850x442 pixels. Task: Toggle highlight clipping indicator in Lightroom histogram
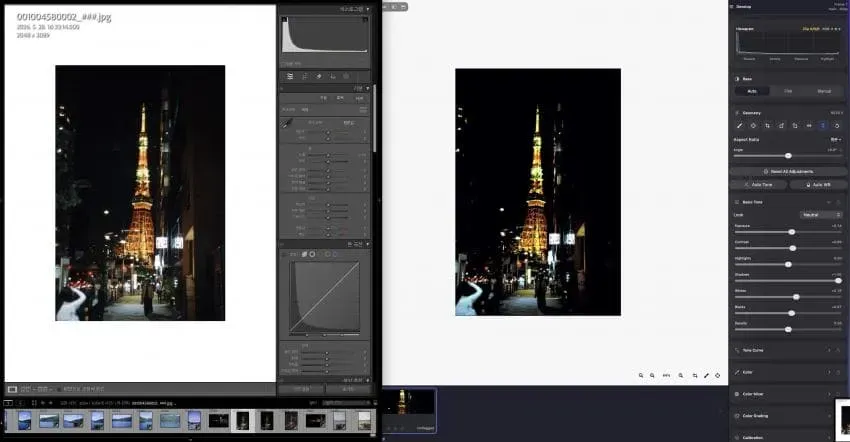365,20
